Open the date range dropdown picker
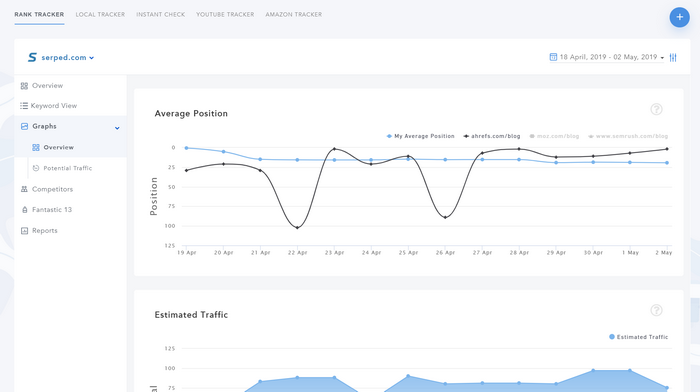 click(x=607, y=57)
